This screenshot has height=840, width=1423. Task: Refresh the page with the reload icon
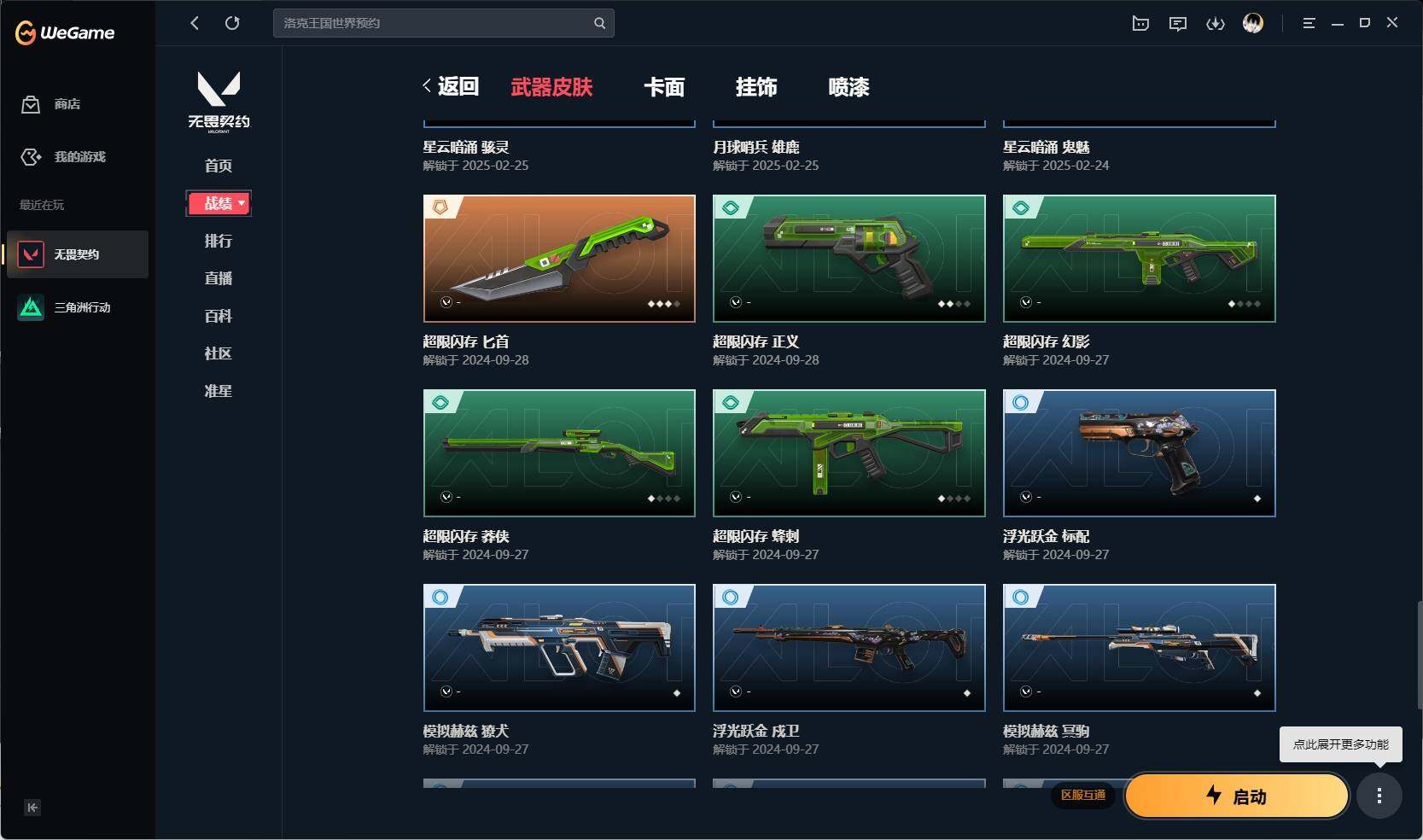point(232,23)
